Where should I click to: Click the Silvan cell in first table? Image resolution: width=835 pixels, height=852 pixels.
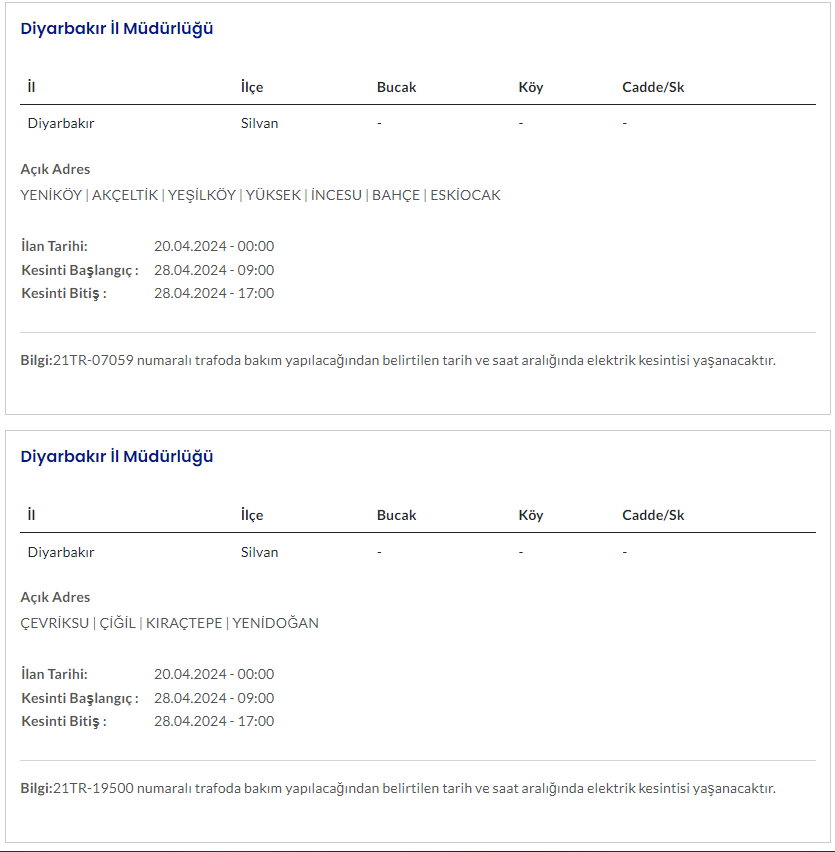259,124
